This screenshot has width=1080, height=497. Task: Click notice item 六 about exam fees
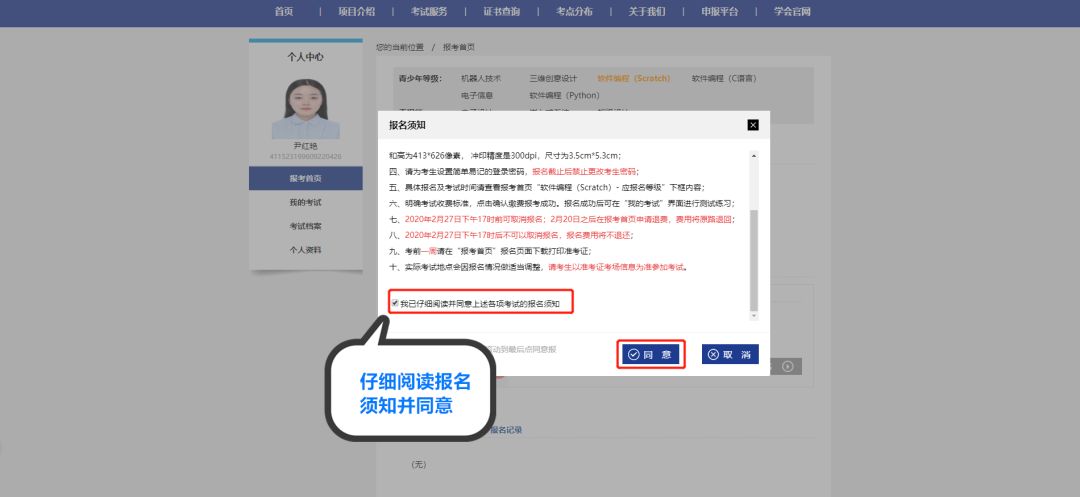tap(562, 204)
